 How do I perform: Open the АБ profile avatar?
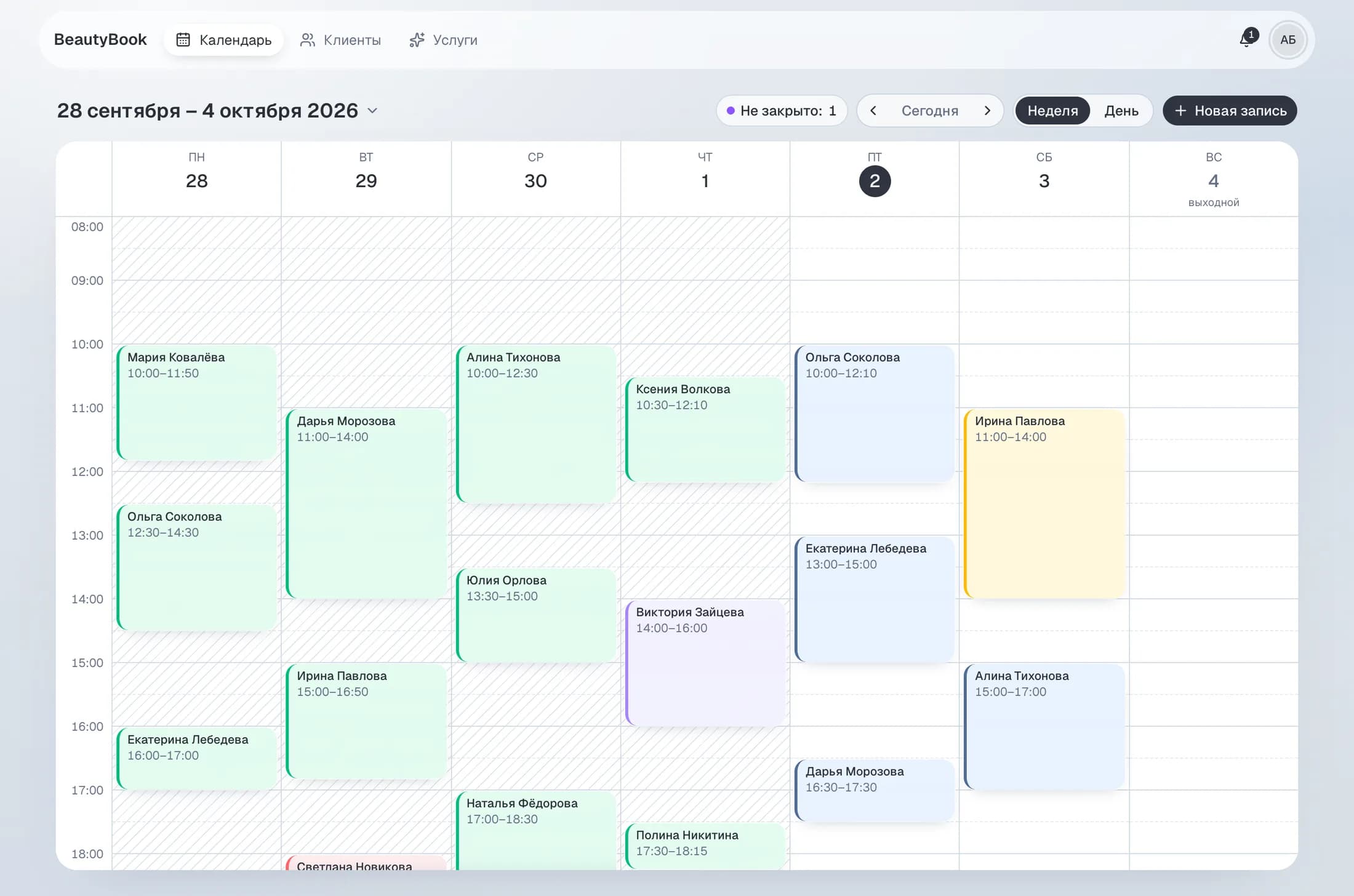coord(1288,39)
